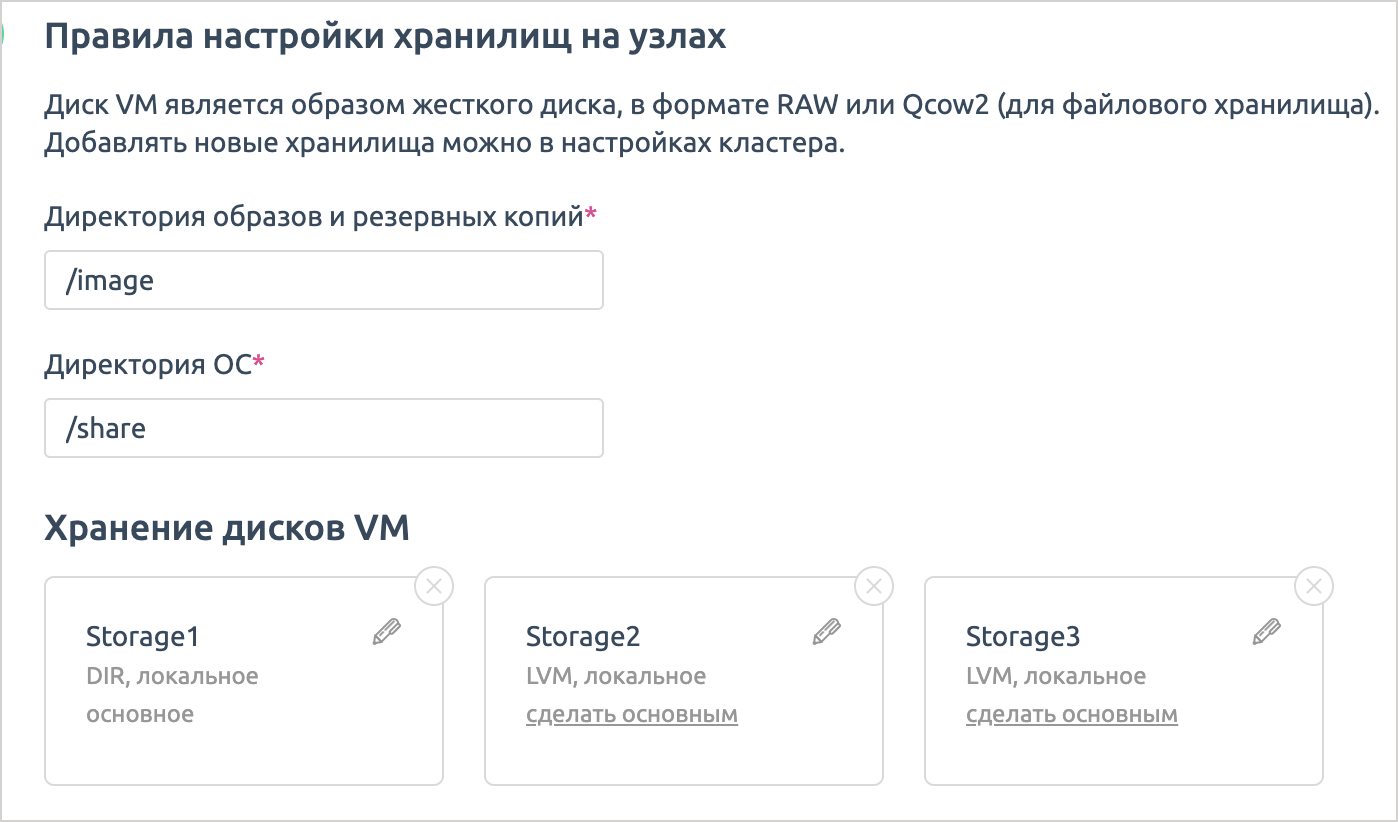Screen dimensions: 1398x822
Task: Make Storage2 the main storage
Action: pos(631,715)
